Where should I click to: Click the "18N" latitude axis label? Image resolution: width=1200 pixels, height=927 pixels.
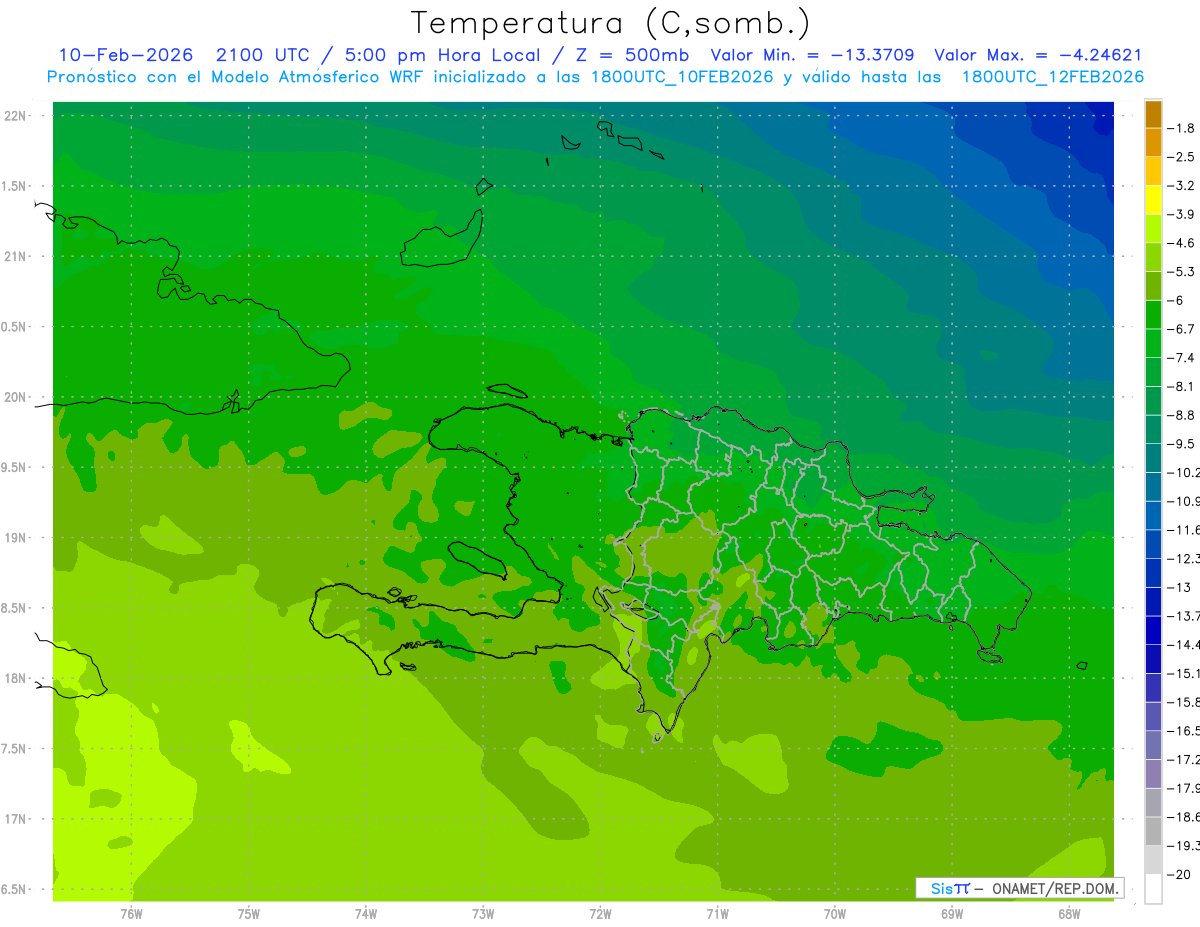point(16,678)
